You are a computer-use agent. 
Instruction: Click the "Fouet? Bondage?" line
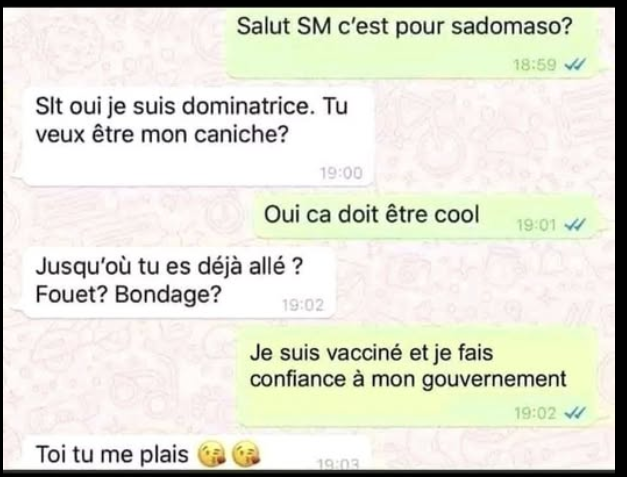[x=128, y=295]
